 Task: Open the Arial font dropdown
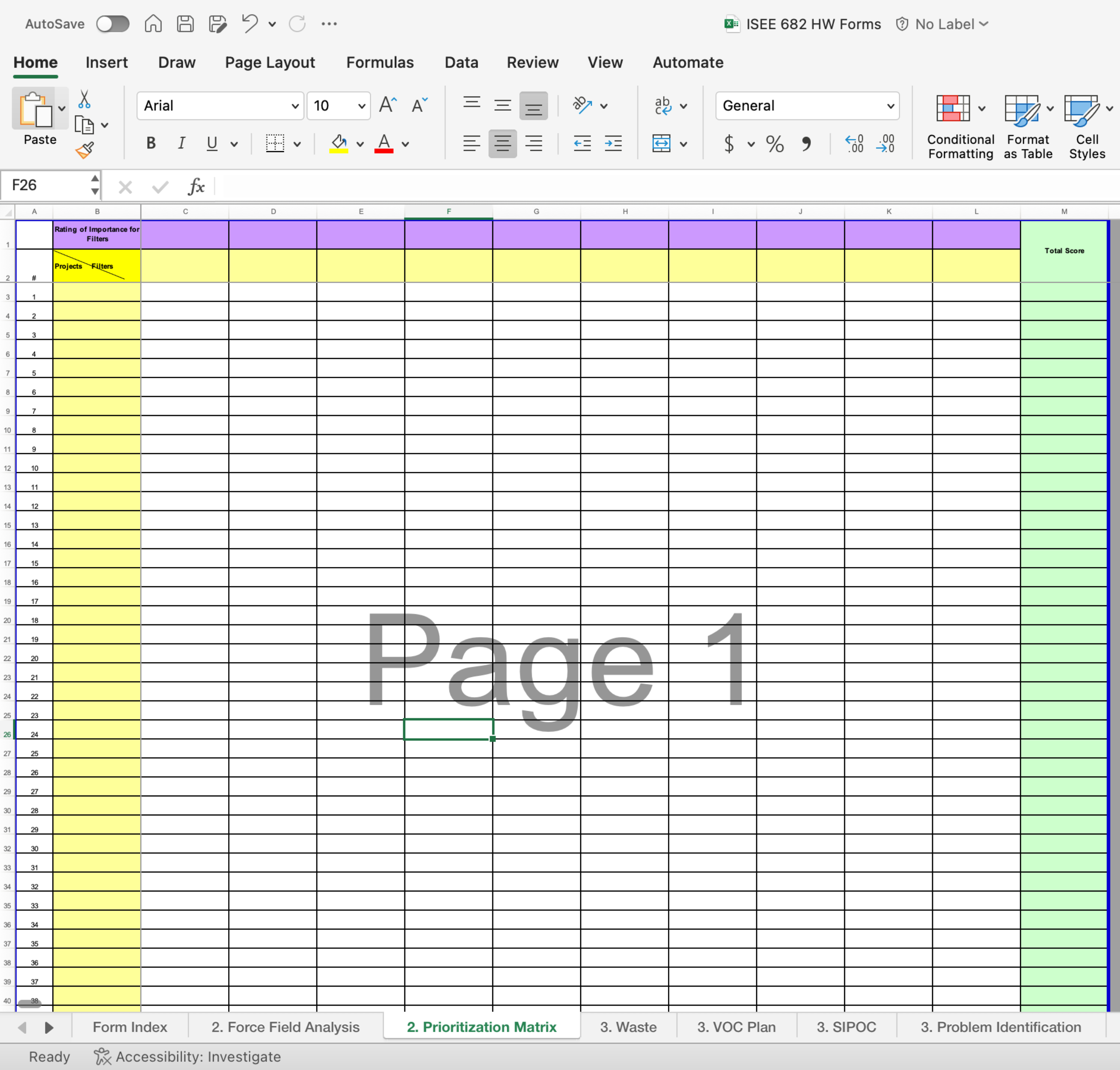294,106
